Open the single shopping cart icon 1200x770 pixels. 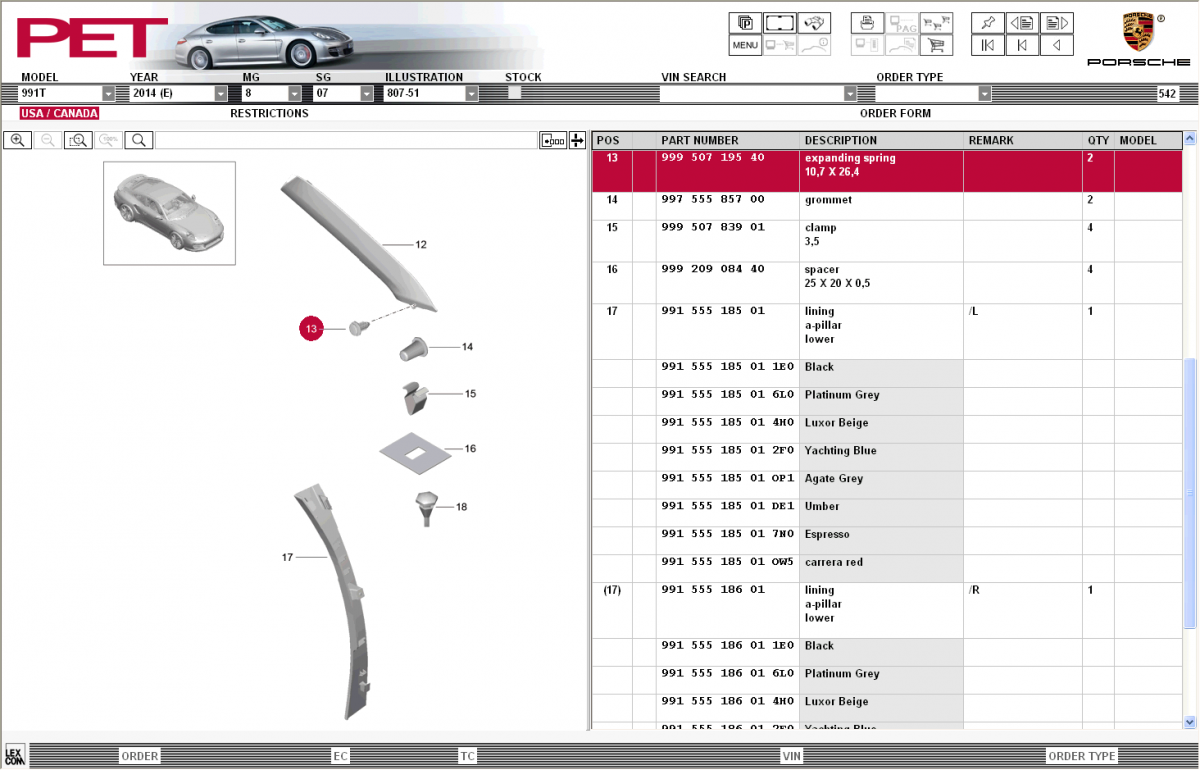pyautogui.click(x=936, y=46)
